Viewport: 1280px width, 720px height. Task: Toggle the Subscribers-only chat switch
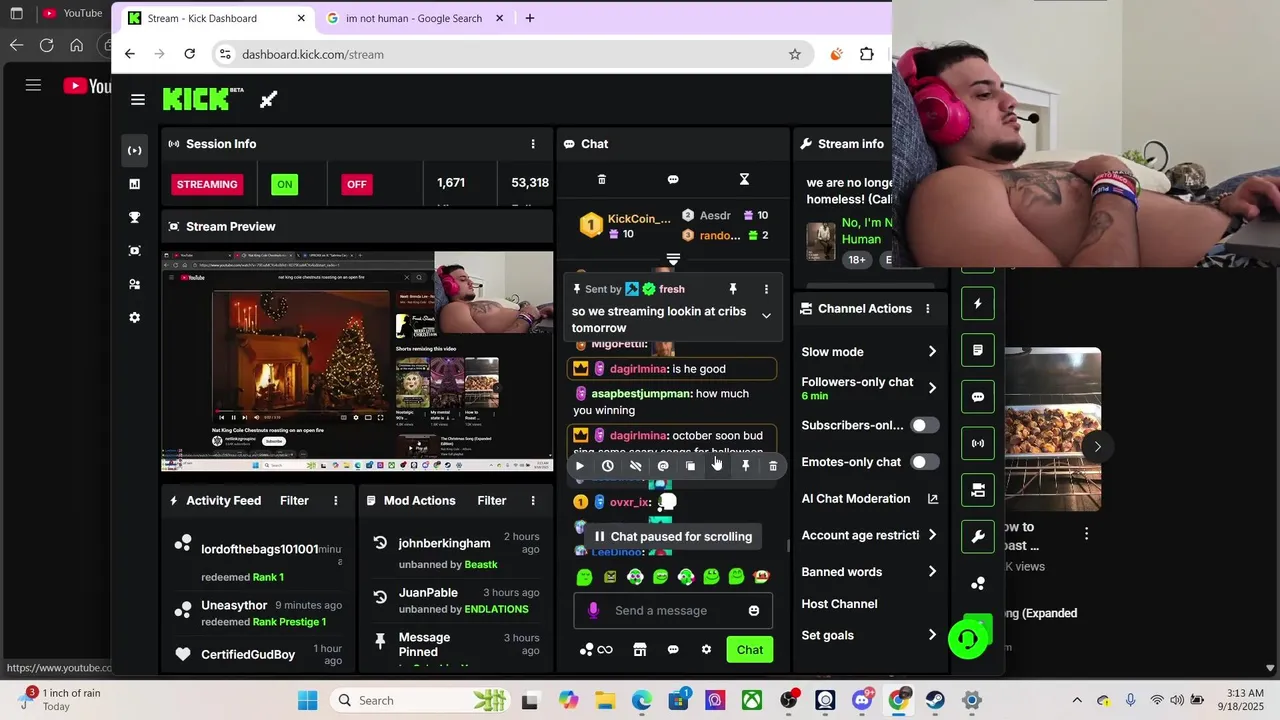[925, 425]
